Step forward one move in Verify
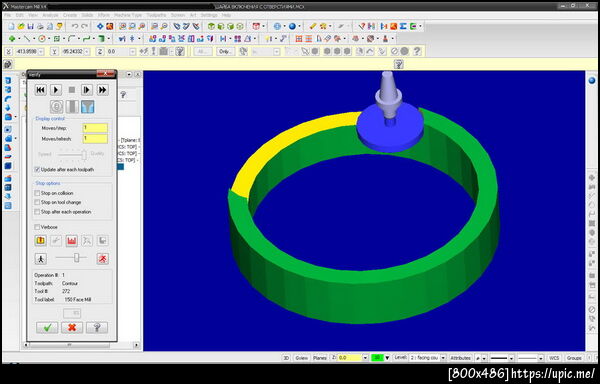Viewport: 600px width, 384px height. (x=87, y=90)
